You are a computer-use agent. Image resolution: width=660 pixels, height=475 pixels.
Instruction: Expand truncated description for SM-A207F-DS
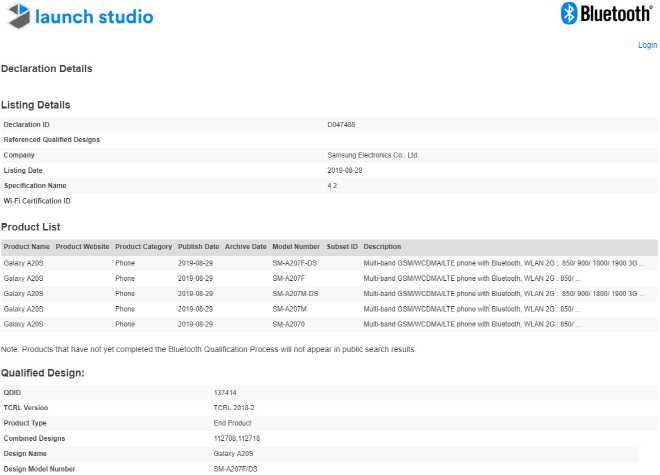point(642,264)
